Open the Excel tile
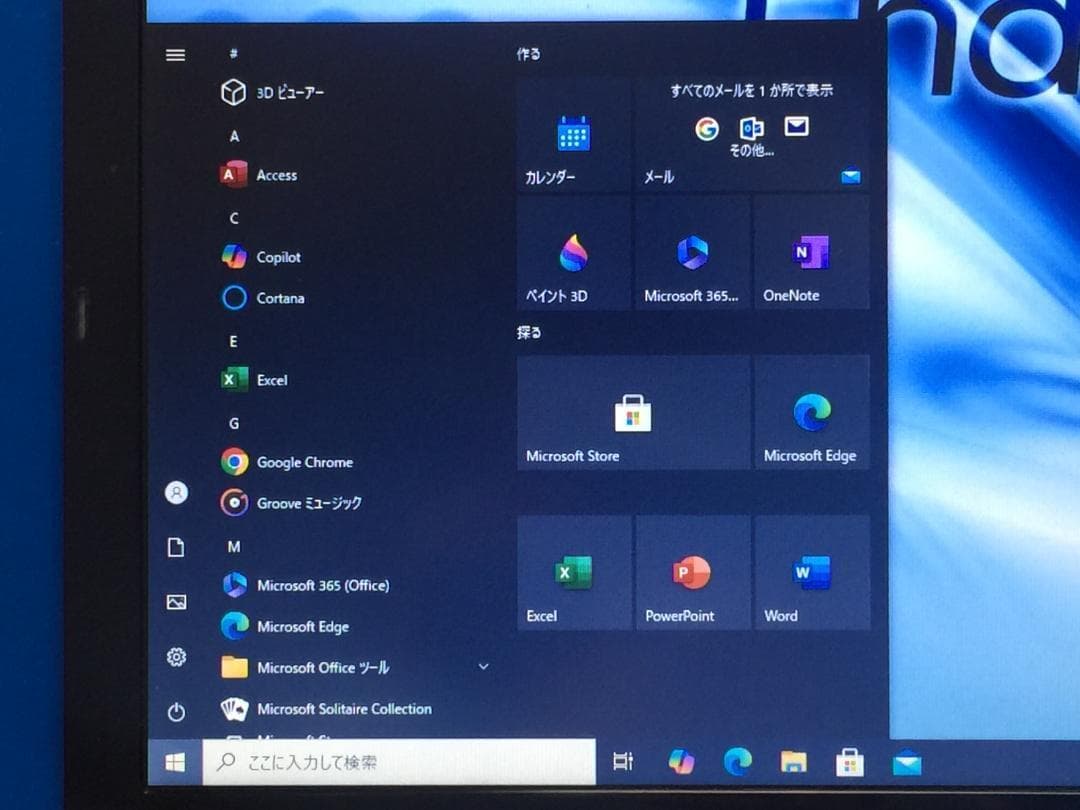Screen dimensions: 1080x810 [x=574, y=572]
